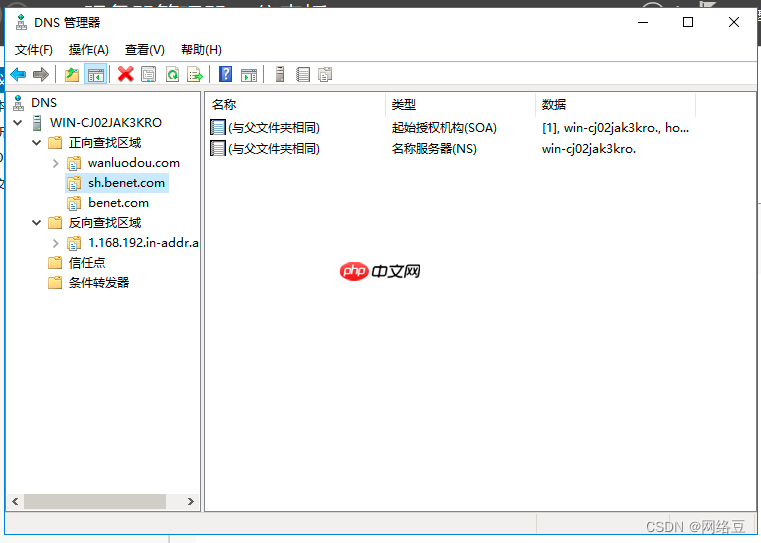Viewport: 761px width, 543px height.
Task: Click the 名称服务器(NS) type cell
Action: [434, 148]
